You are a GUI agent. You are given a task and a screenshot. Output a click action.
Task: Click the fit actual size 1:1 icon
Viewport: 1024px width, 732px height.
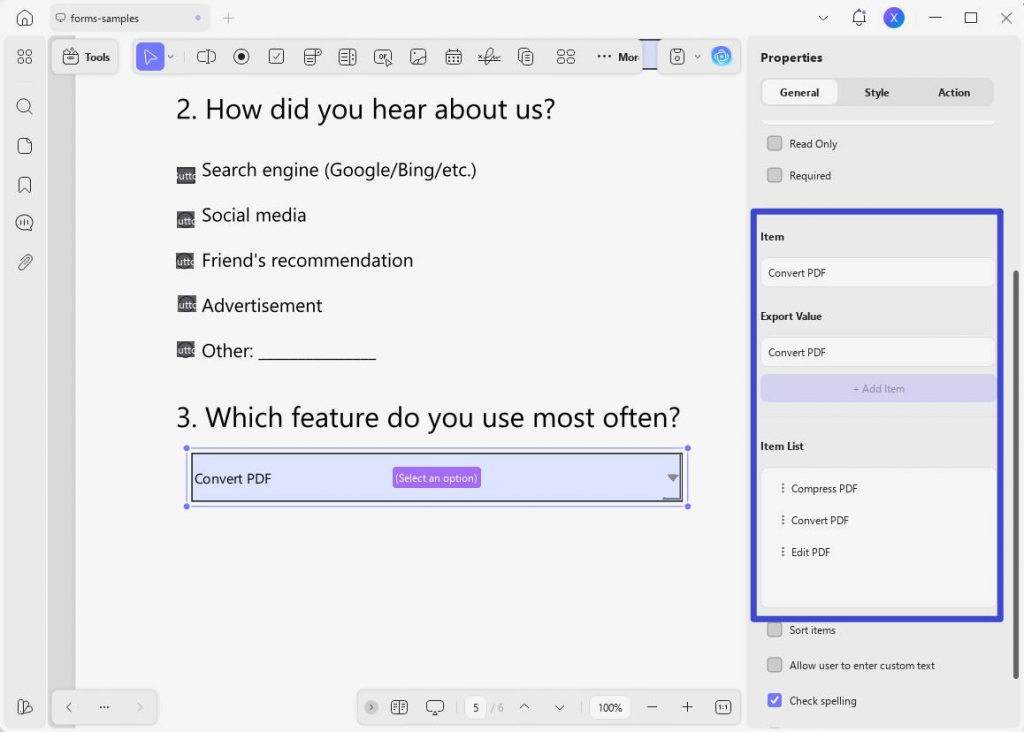[x=723, y=707]
